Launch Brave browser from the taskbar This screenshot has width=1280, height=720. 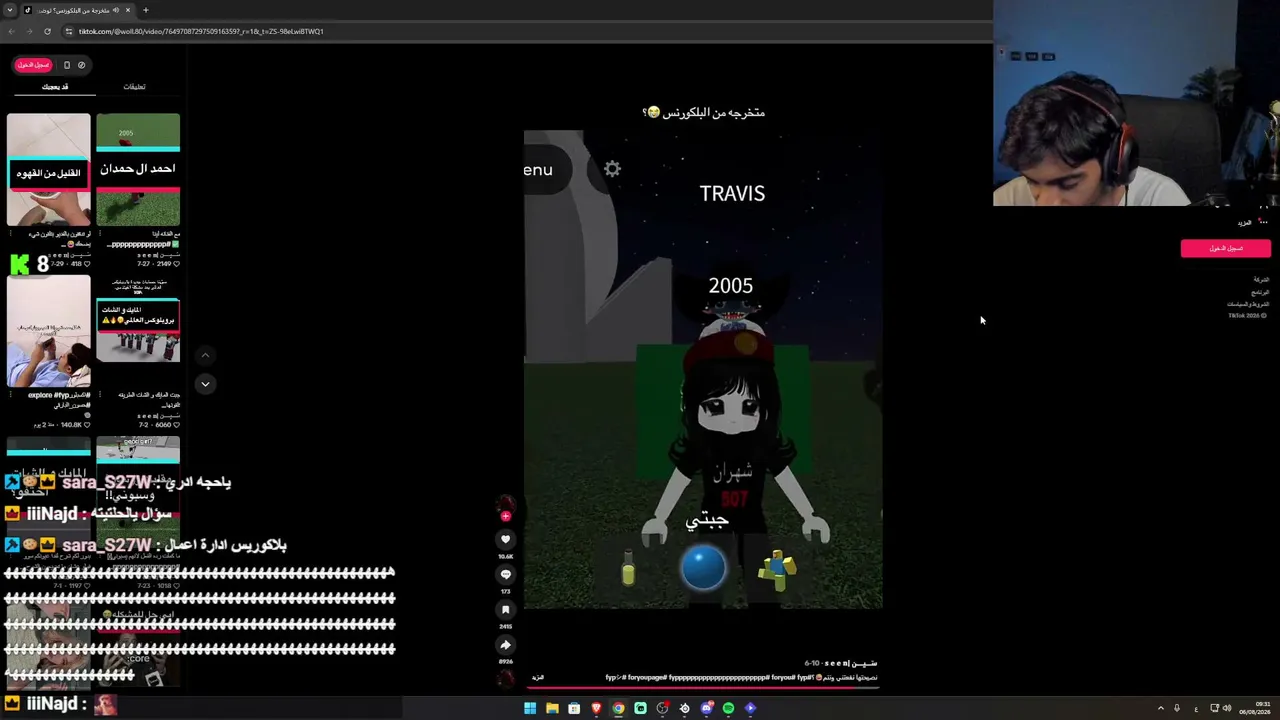coord(596,708)
